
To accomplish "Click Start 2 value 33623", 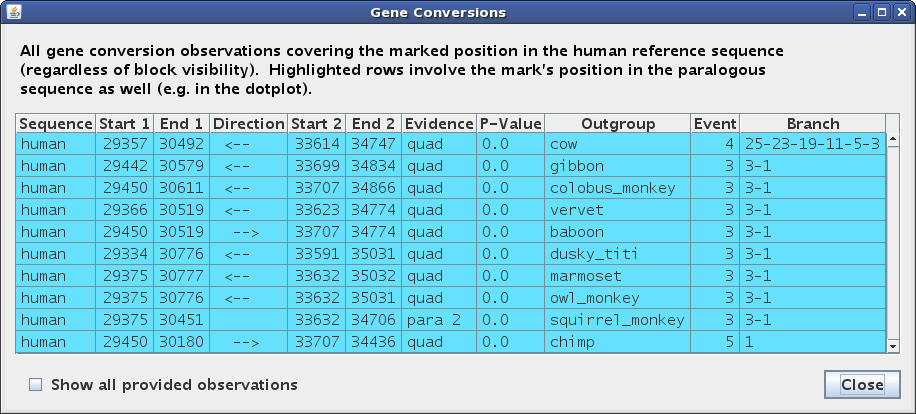I will pos(317,210).
